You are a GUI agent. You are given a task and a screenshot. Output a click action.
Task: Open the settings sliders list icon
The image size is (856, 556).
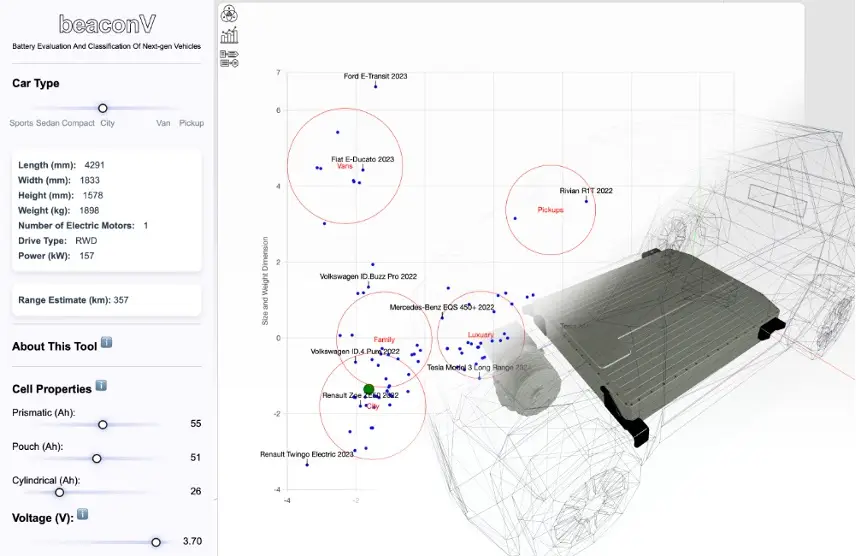(229, 58)
